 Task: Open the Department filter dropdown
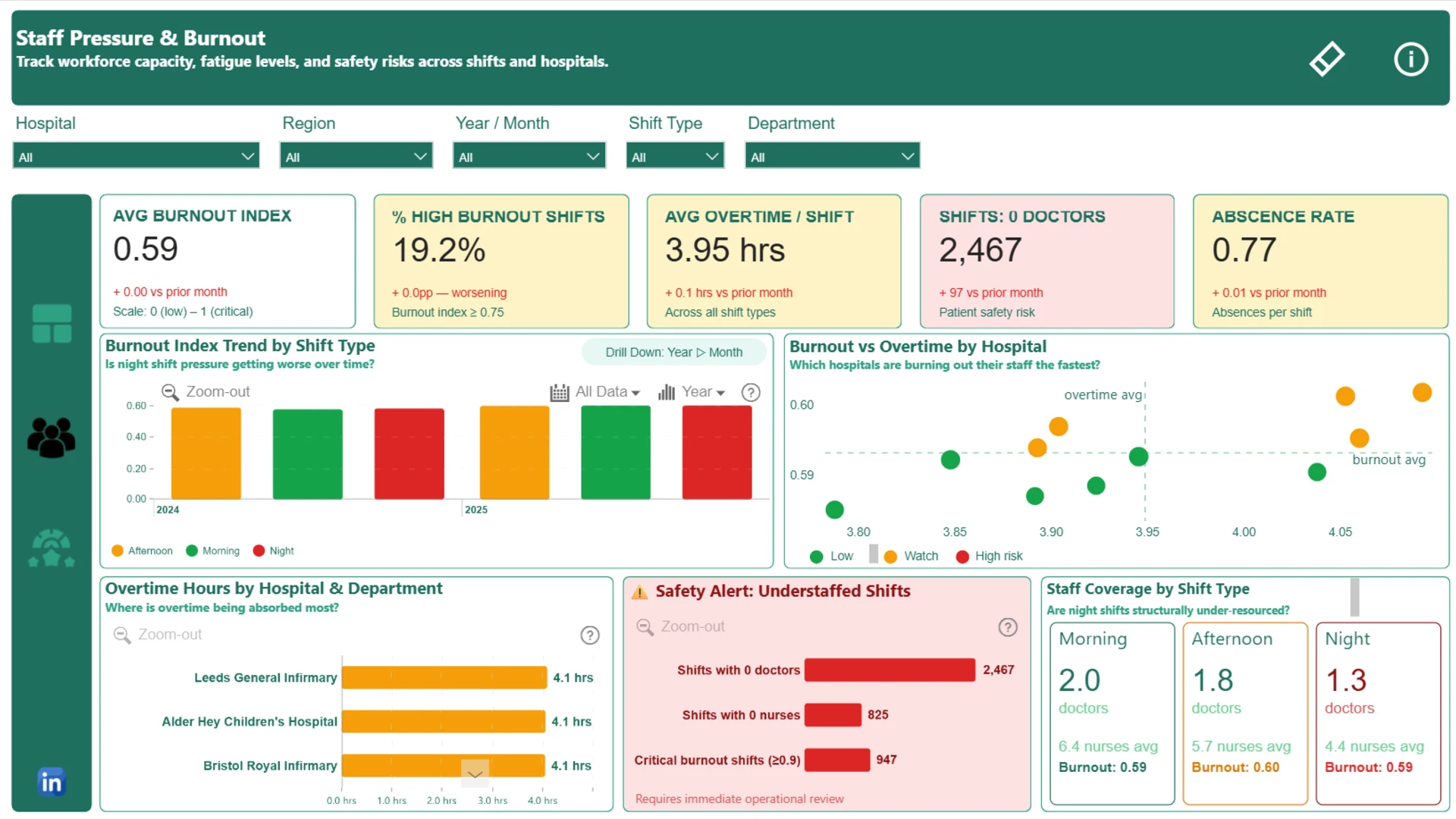[833, 156]
